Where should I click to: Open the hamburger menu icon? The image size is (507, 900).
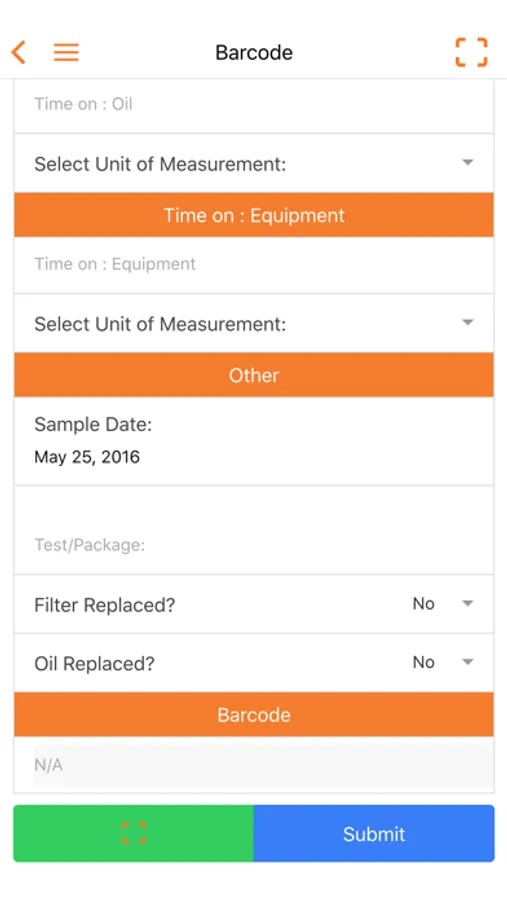click(x=66, y=52)
